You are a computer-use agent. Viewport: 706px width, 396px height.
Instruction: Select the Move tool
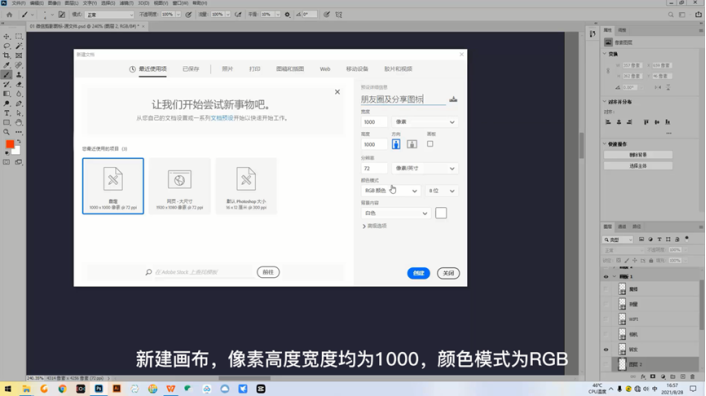6,36
